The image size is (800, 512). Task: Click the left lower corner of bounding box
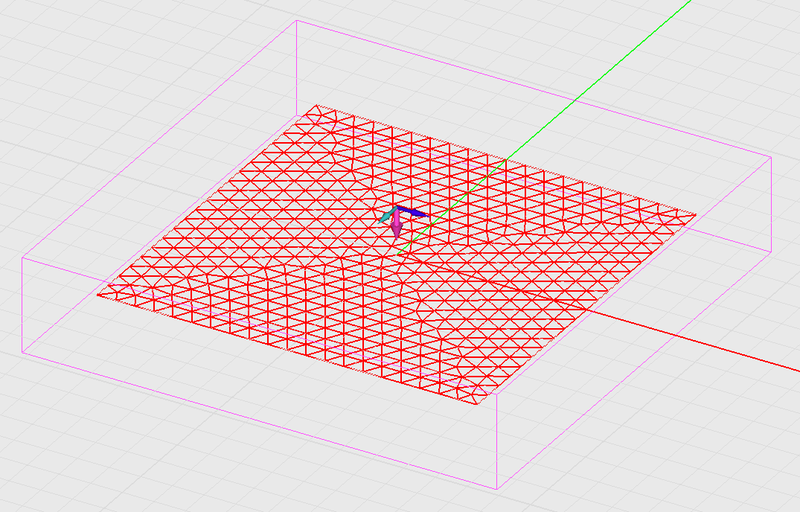pos(23,352)
